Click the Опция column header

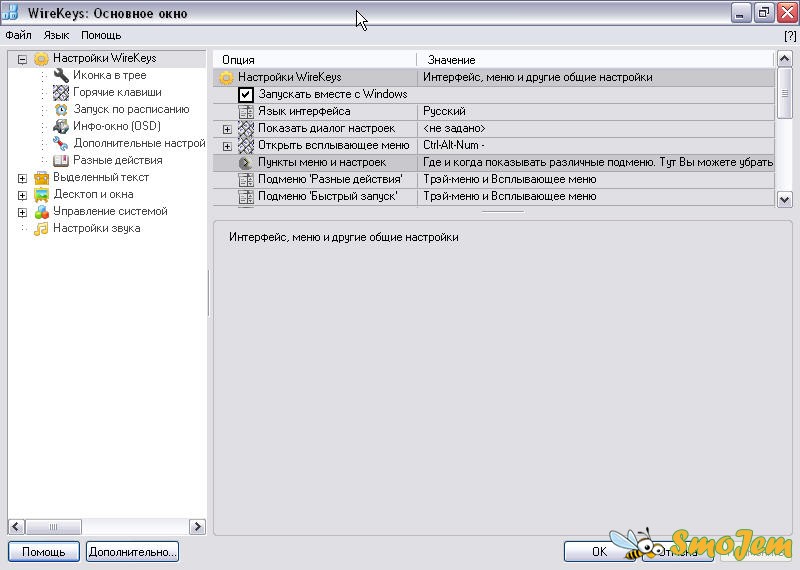[x=315, y=60]
